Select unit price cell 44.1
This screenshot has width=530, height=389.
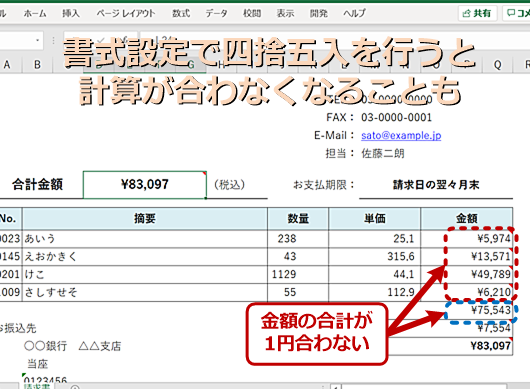pos(375,274)
